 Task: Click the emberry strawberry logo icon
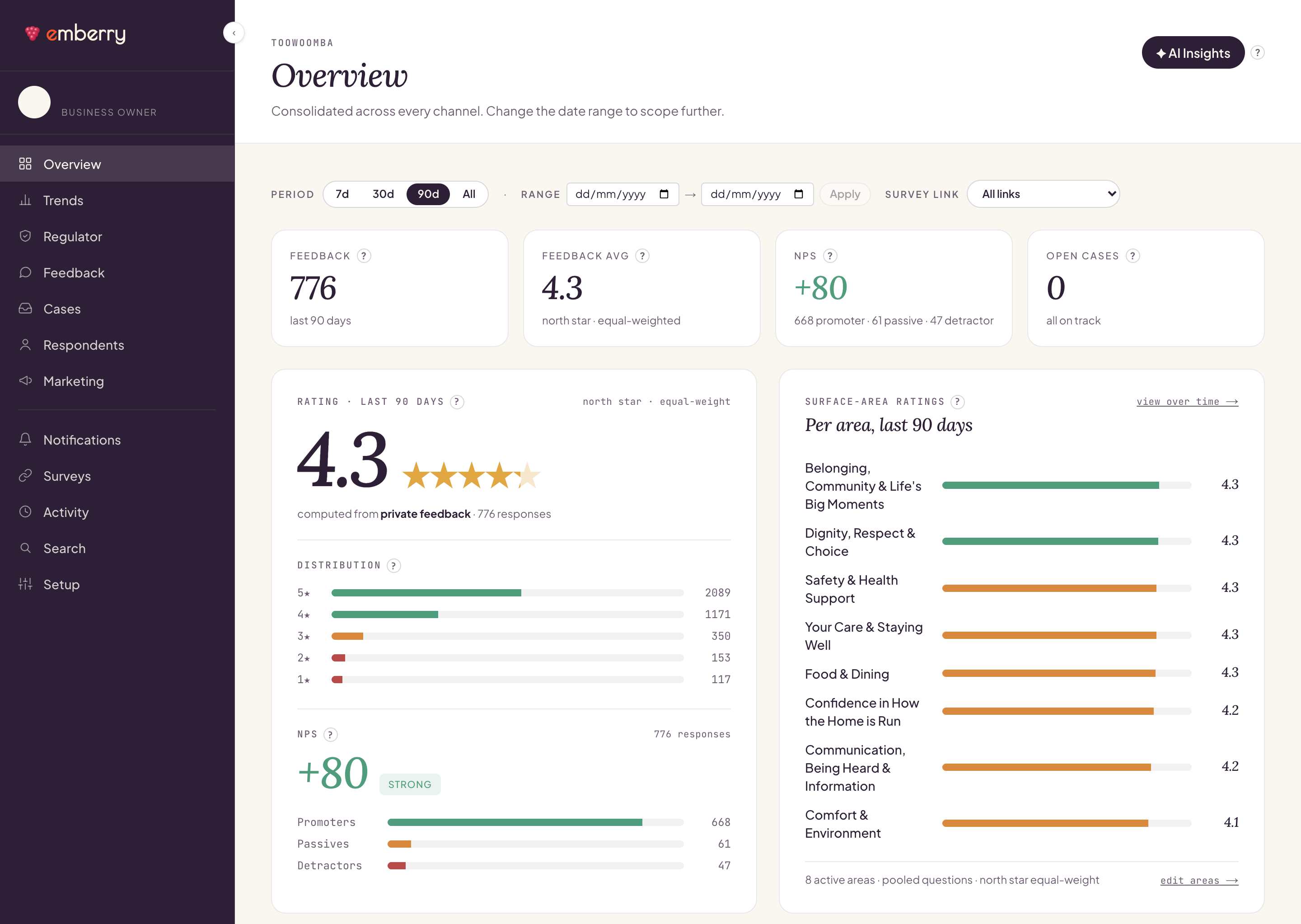[33, 33]
